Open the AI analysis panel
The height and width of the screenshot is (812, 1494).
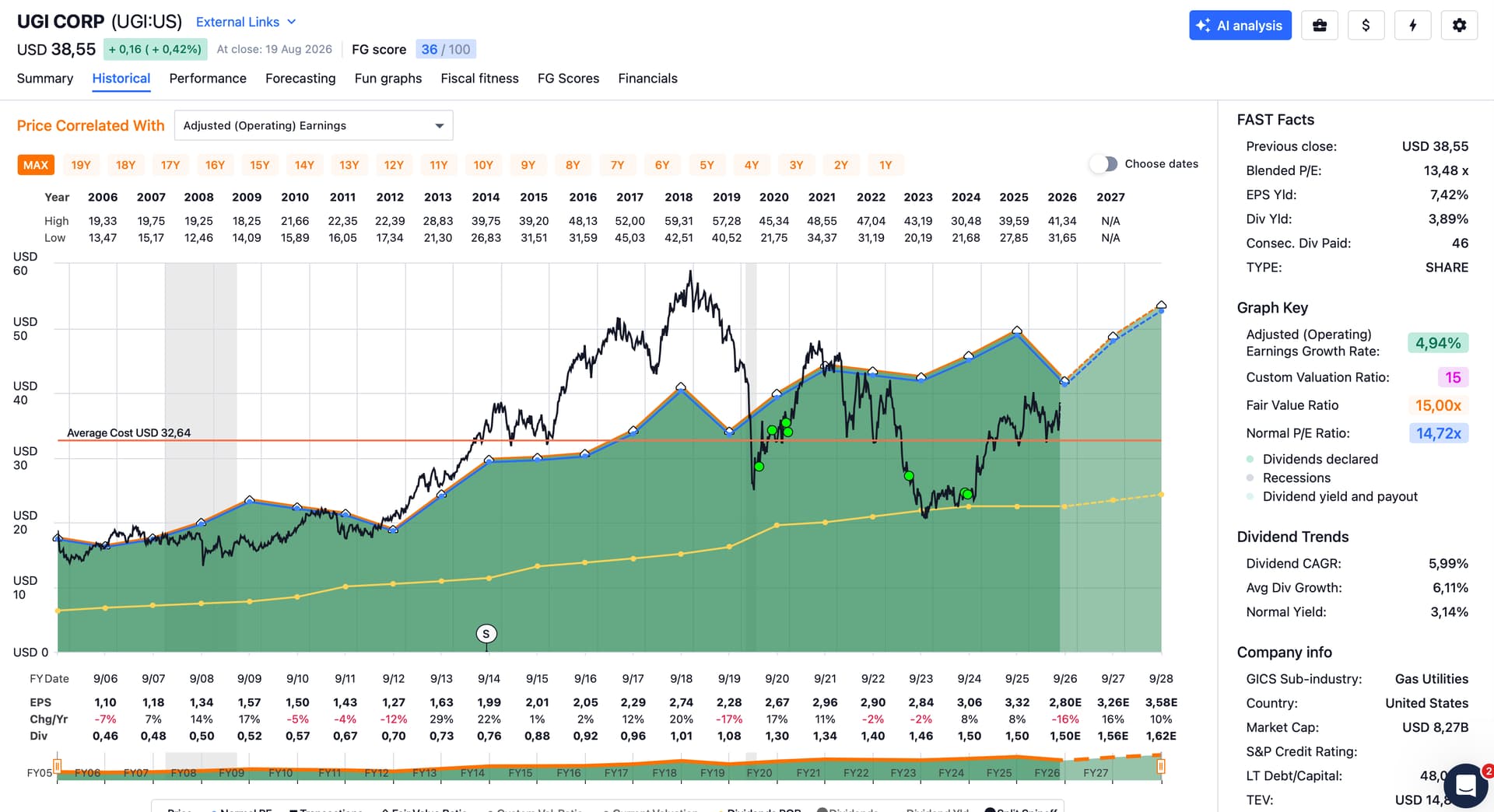pos(1240,25)
